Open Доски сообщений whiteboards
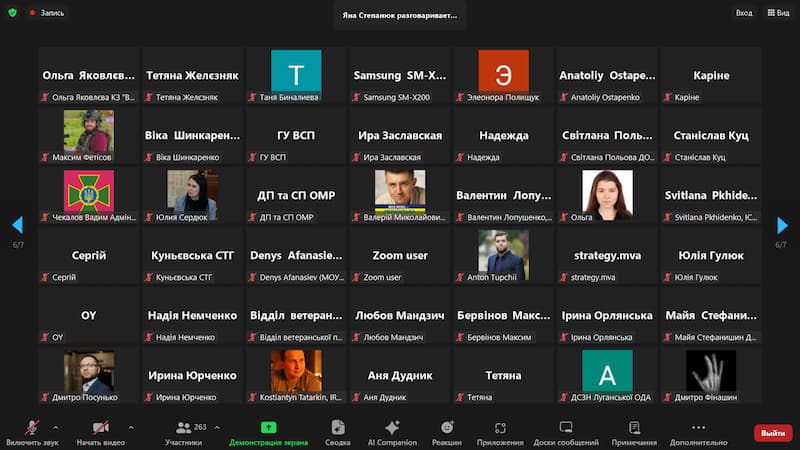 (566, 431)
